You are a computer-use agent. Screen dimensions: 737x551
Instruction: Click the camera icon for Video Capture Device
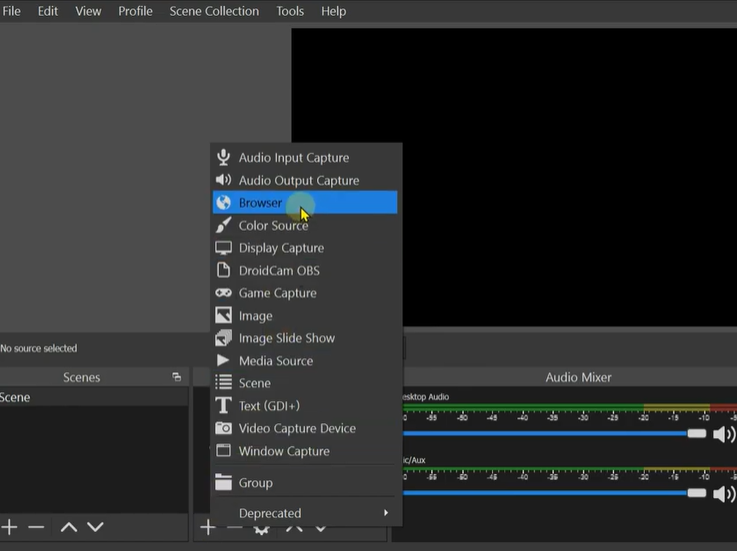[x=223, y=428]
